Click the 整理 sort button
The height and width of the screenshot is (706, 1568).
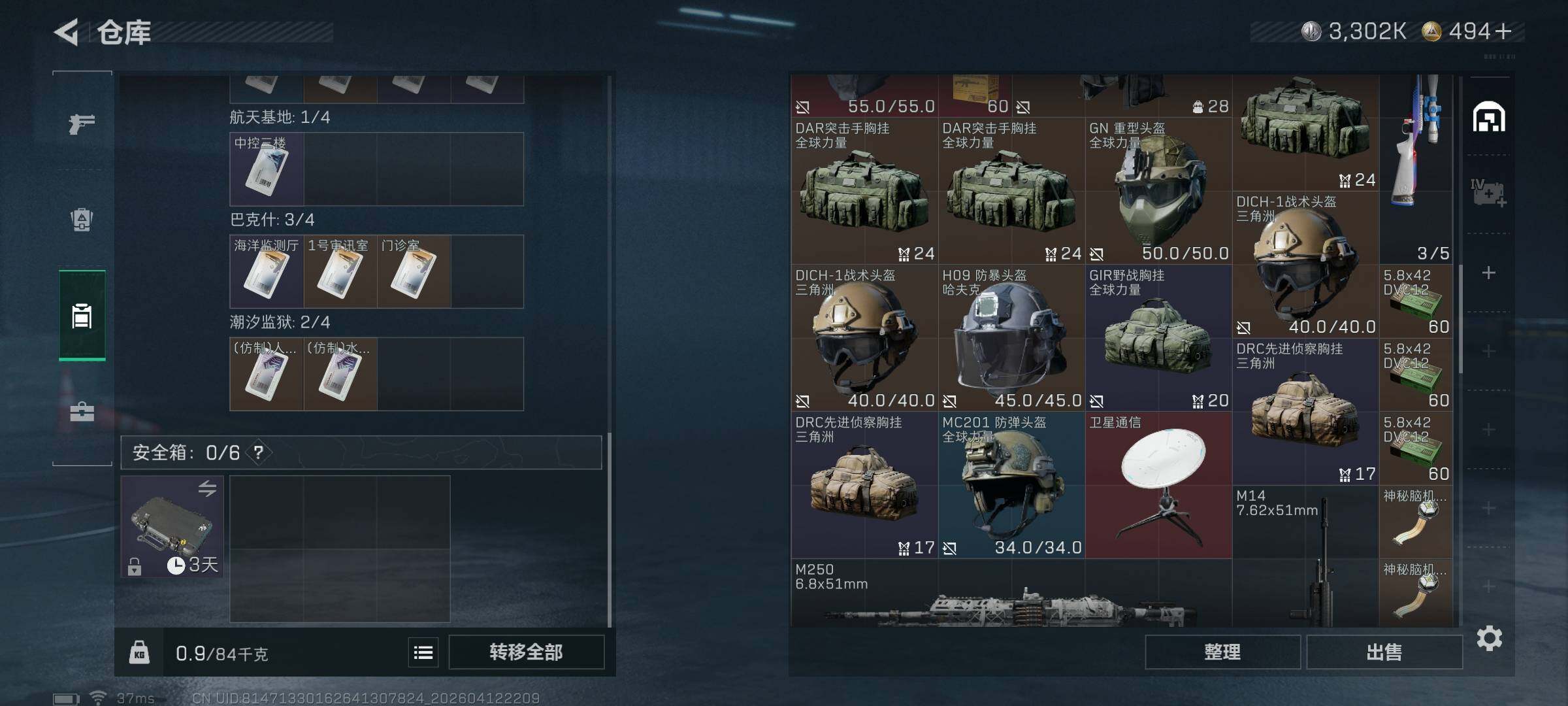(1222, 652)
